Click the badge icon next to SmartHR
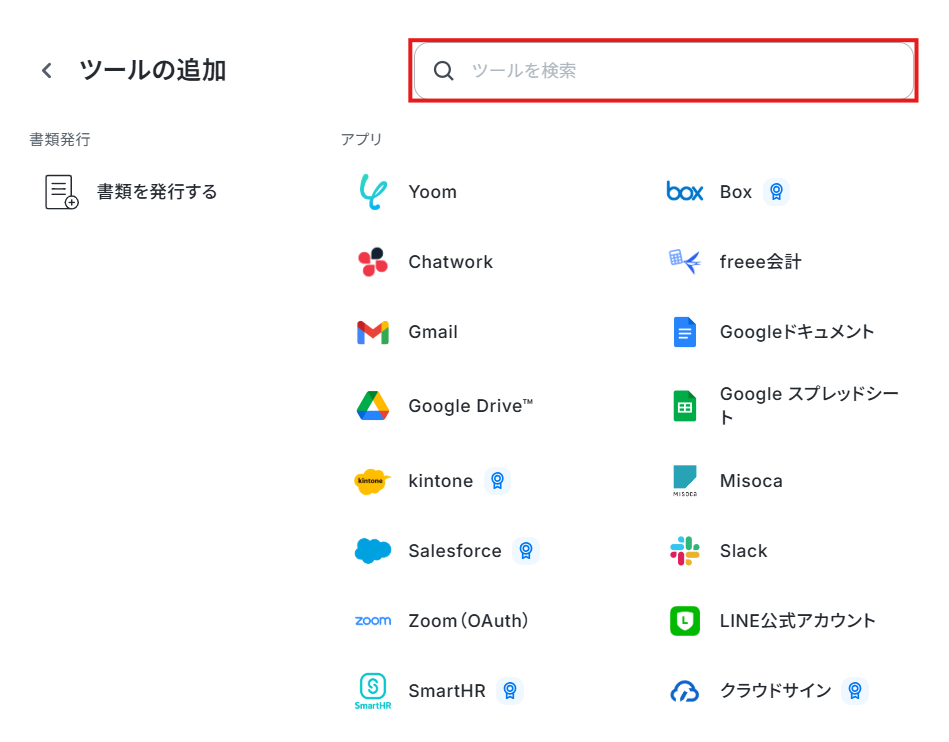 (x=510, y=691)
